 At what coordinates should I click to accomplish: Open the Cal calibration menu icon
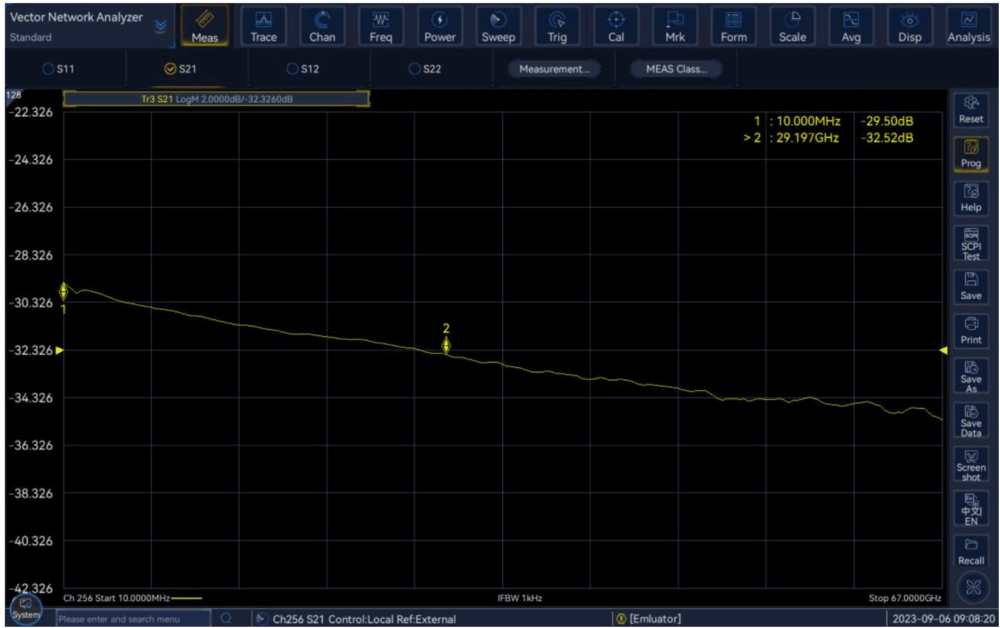pyautogui.click(x=616, y=26)
